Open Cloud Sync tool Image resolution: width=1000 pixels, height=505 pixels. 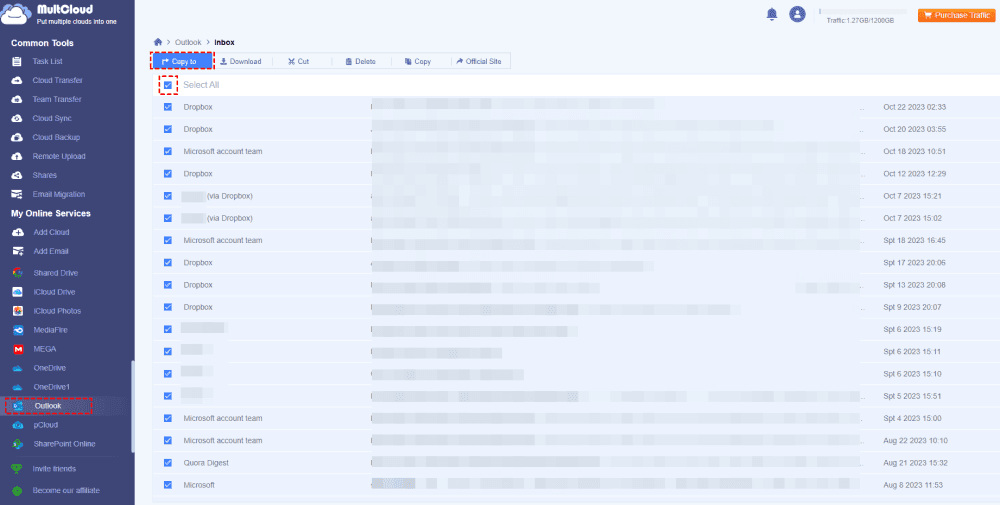(52, 119)
